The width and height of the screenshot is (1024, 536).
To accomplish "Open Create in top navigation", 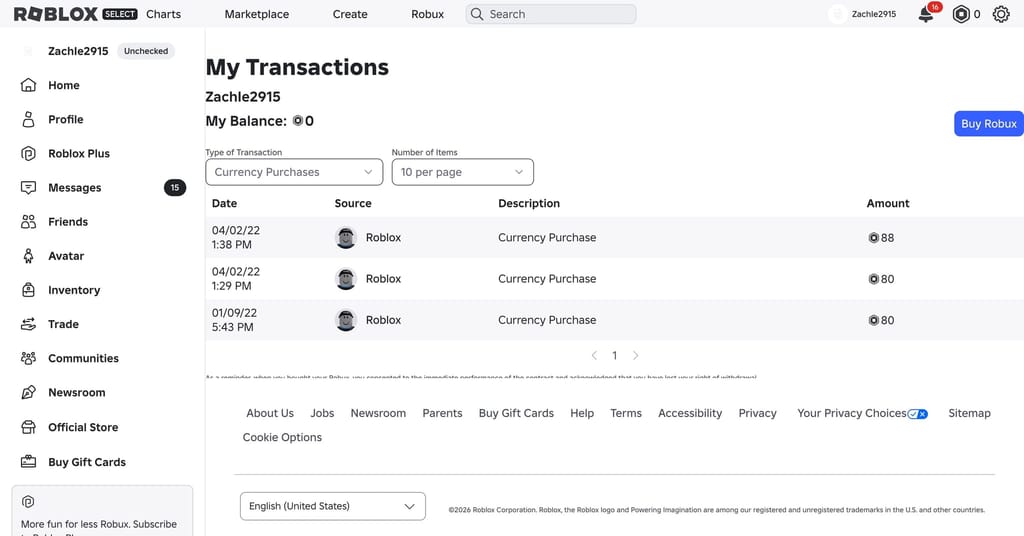I will (350, 14).
